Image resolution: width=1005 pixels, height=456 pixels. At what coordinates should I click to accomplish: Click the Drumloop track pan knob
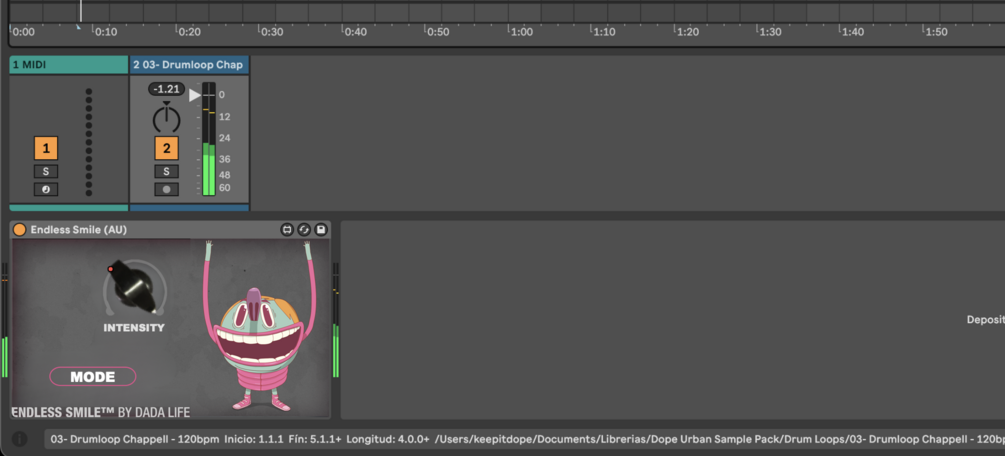(167, 119)
